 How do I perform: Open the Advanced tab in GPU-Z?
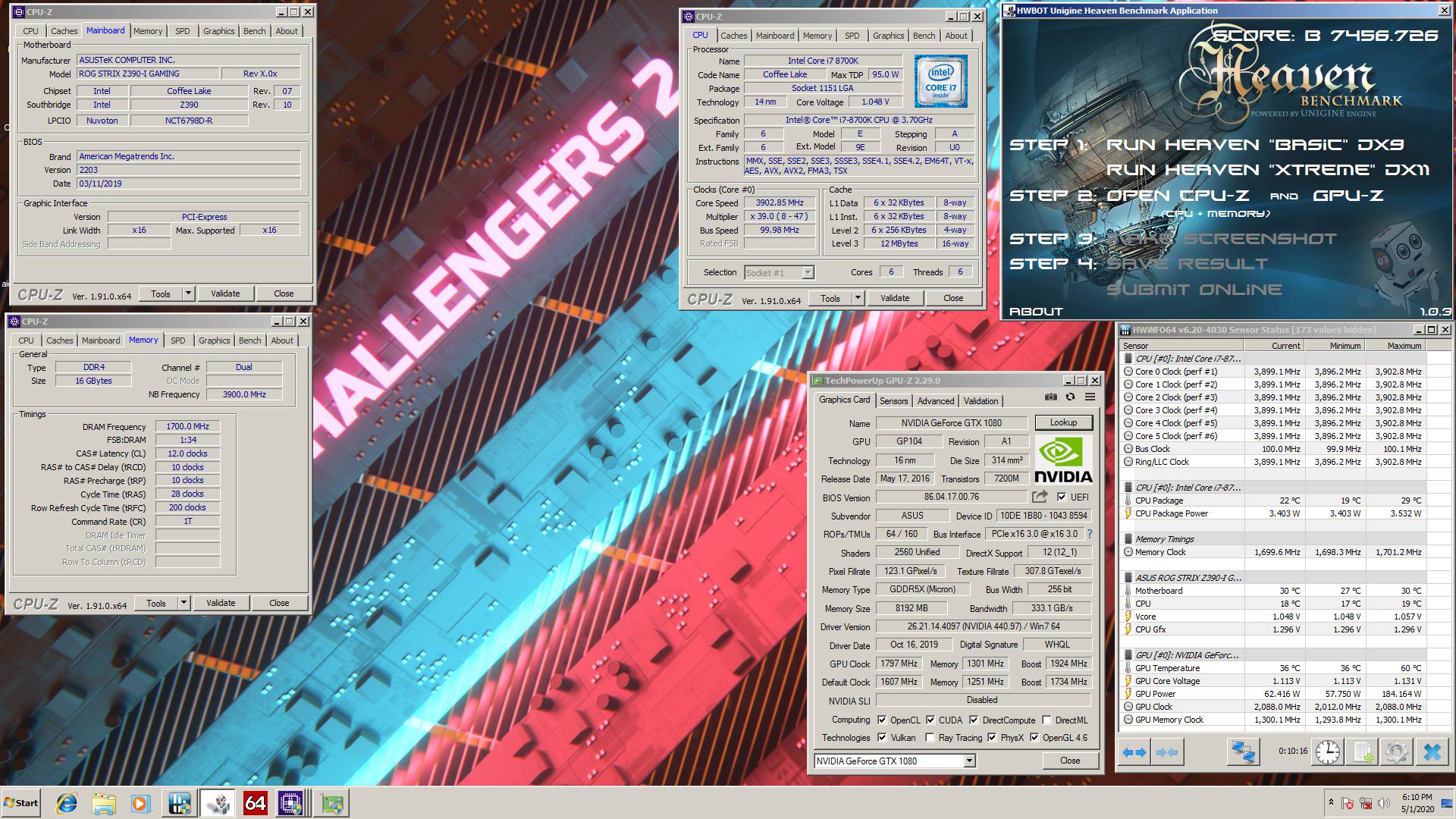(x=936, y=401)
